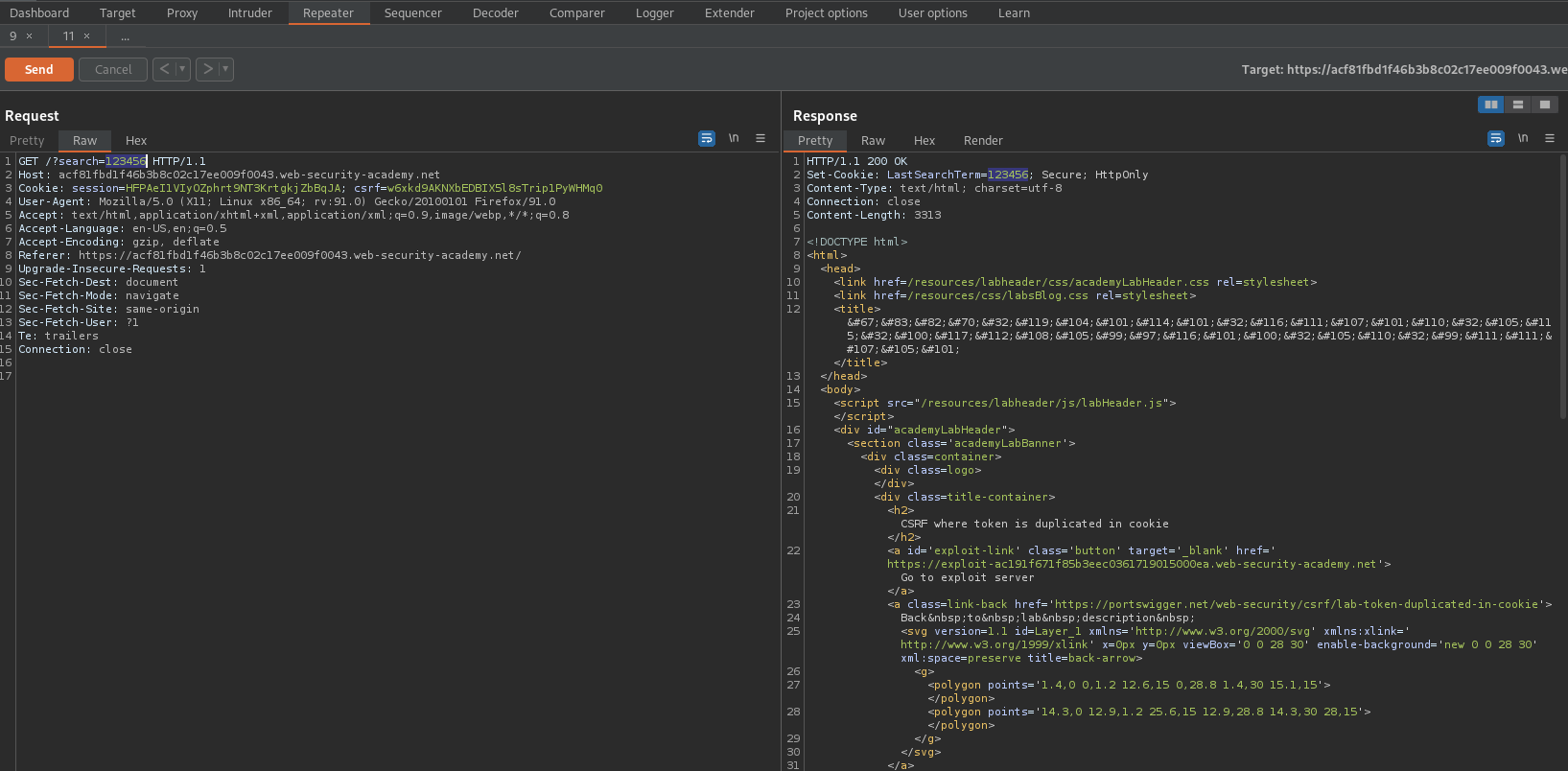Click the portswigger.net link-back href line
Viewport: 1568px width, 771px height.
1220,604
